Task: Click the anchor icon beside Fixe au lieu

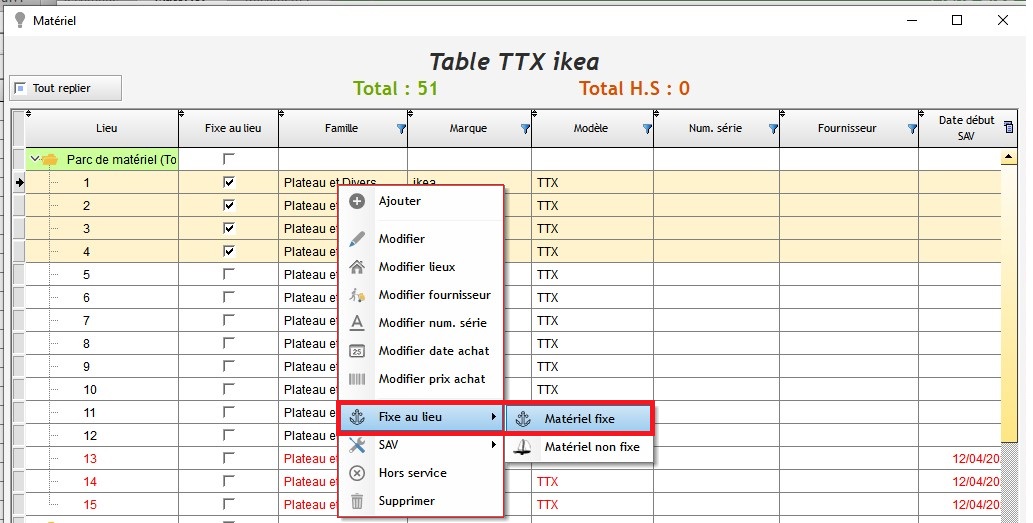Action: (357, 417)
